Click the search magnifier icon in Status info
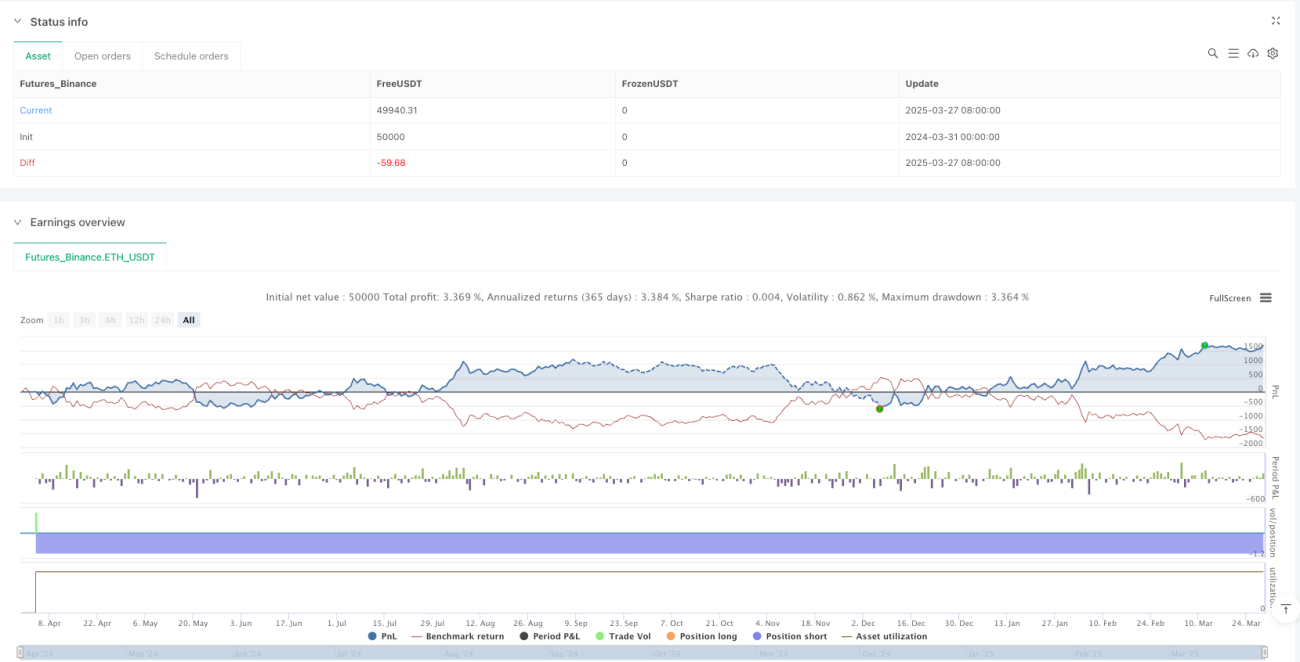Screen dimensions: 1300x662 [1213, 53]
